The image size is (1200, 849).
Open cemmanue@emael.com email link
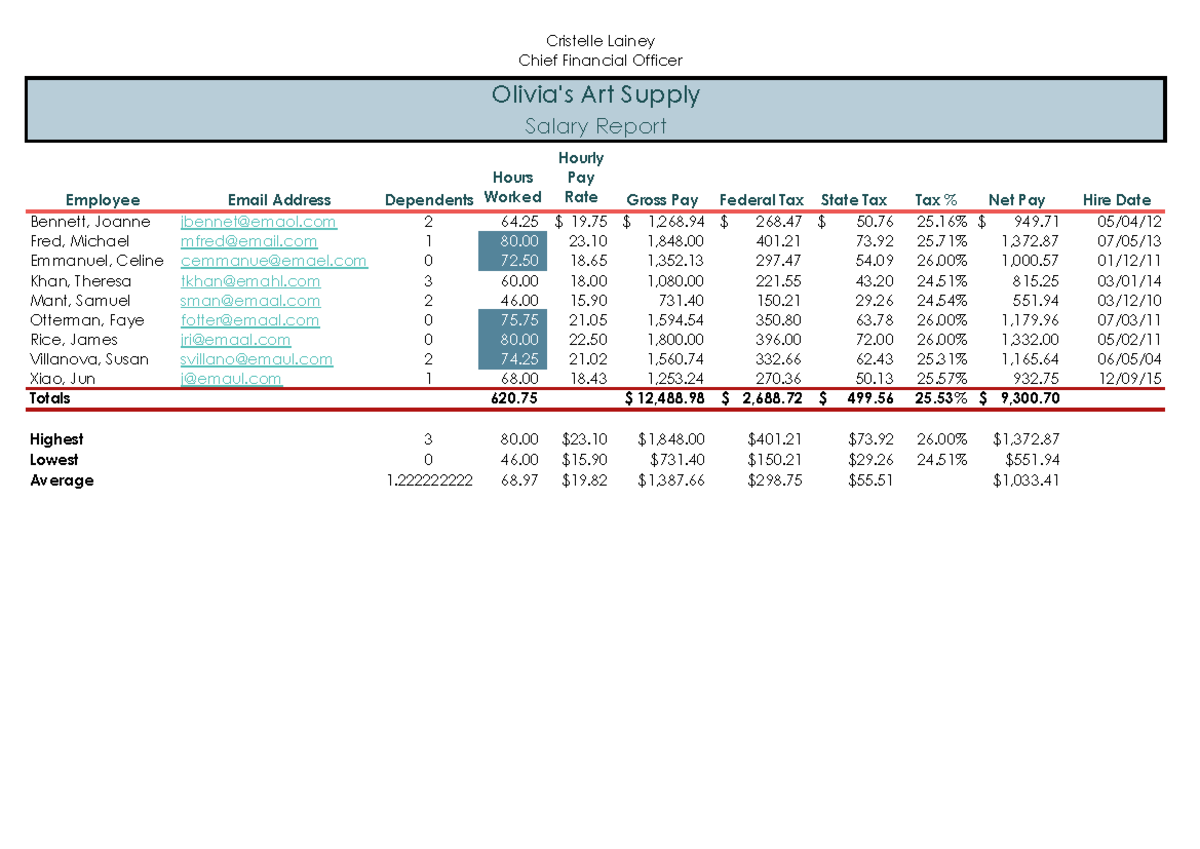[273, 260]
